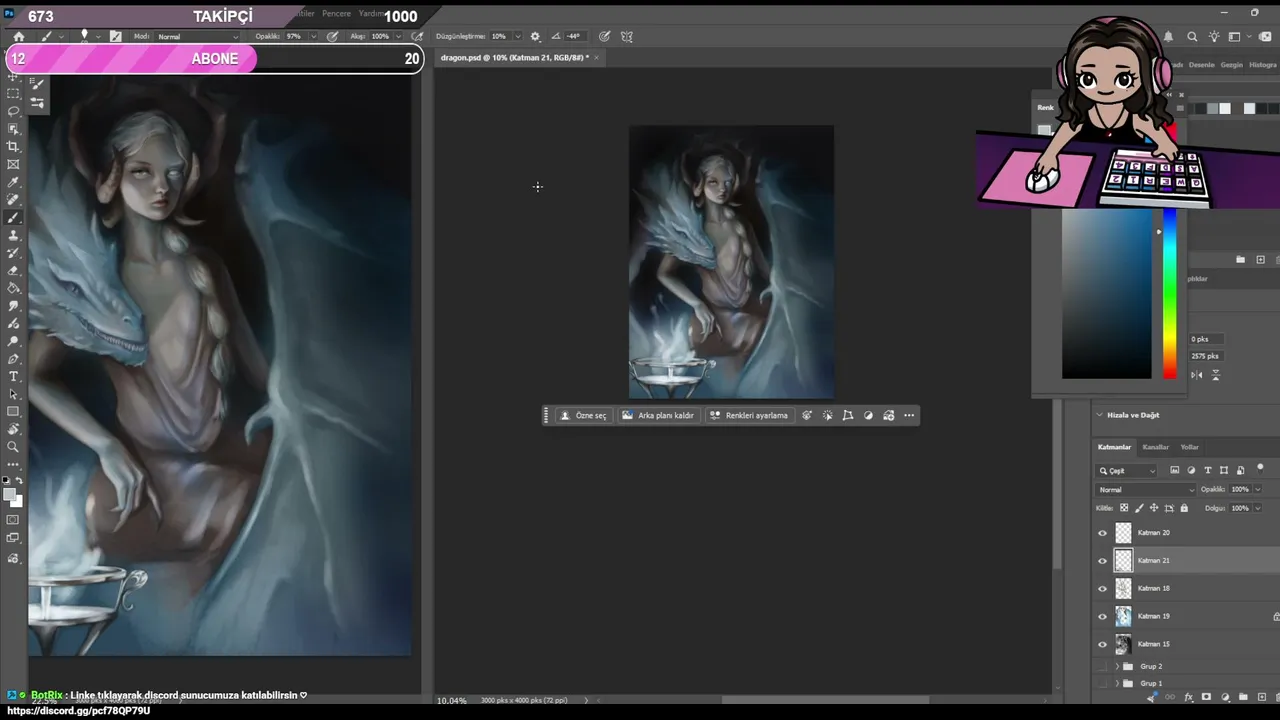Image resolution: width=1280 pixels, height=720 pixels.
Task: Select the Rectangular Marquee tool
Action: [13, 93]
